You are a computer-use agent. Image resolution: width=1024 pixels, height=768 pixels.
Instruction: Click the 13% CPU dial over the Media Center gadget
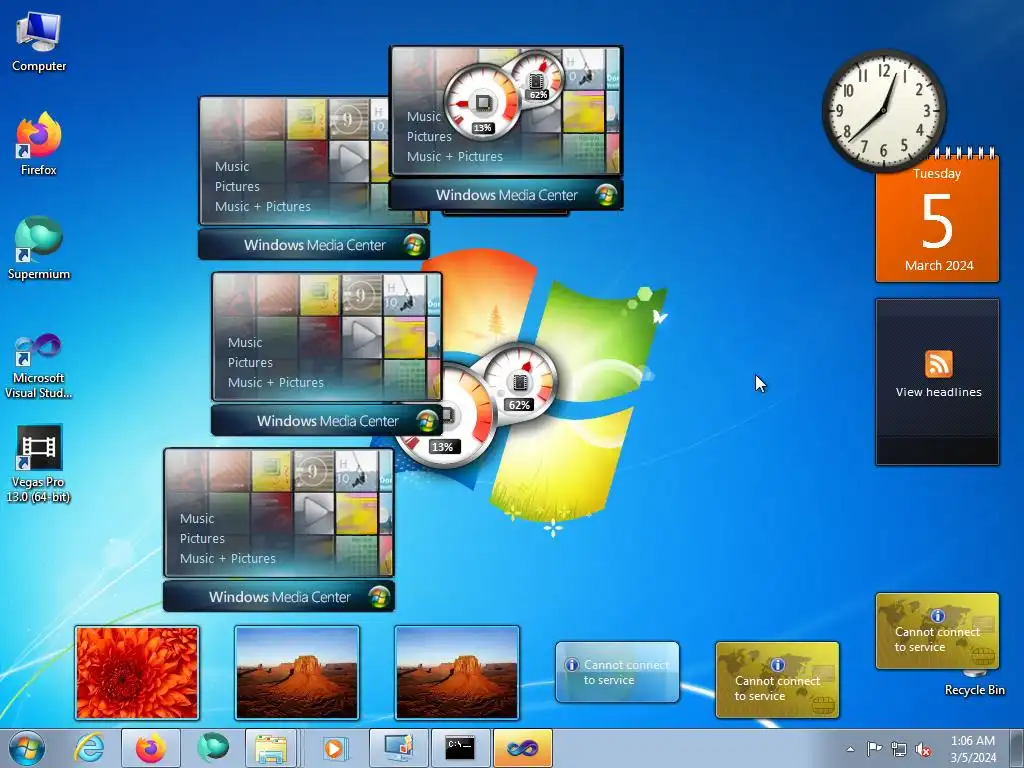pos(482,103)
